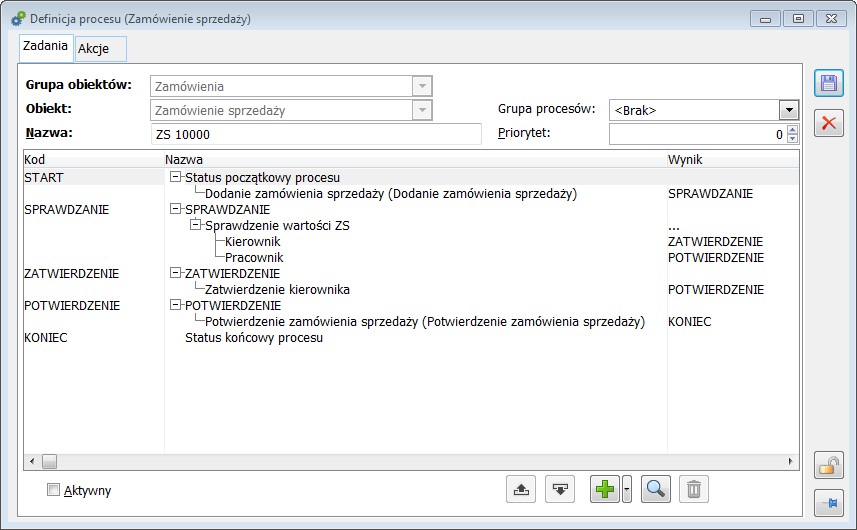Click the Nazwa field containing ZS 10000
Viewport: 857px width, 530px height.
(x=316, y=134)
